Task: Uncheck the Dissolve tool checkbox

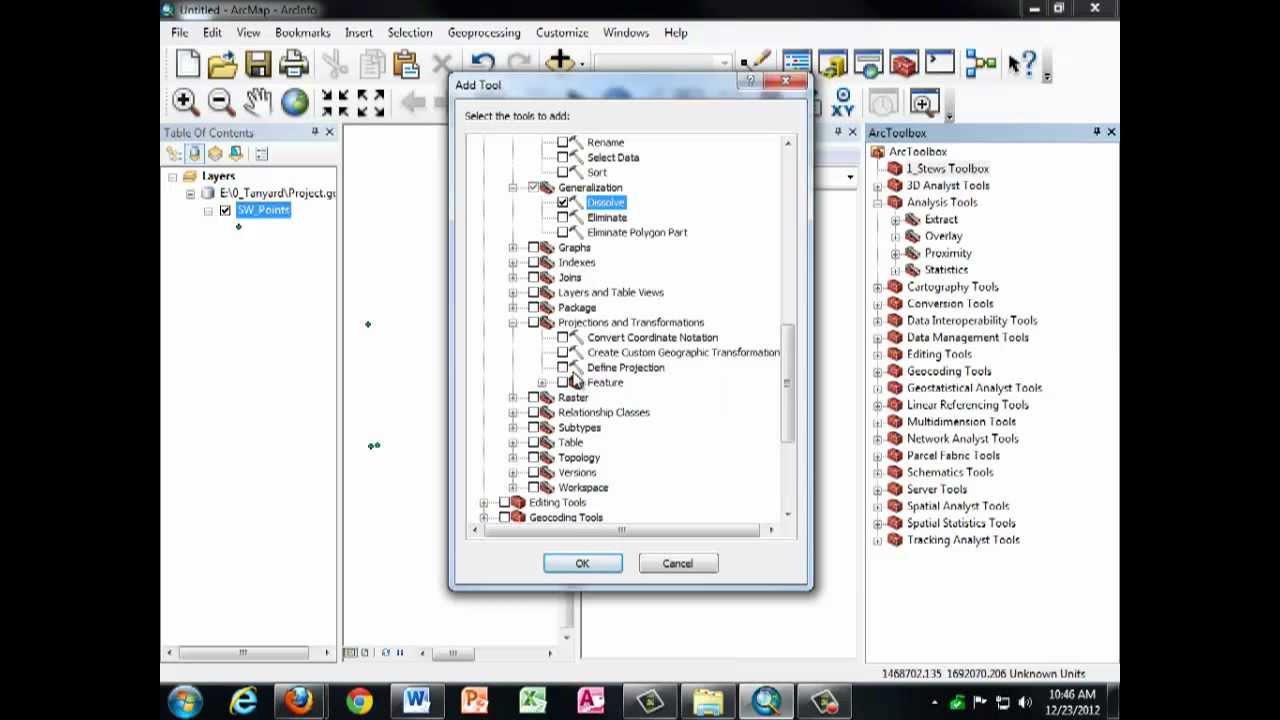Action: point(562,202)
